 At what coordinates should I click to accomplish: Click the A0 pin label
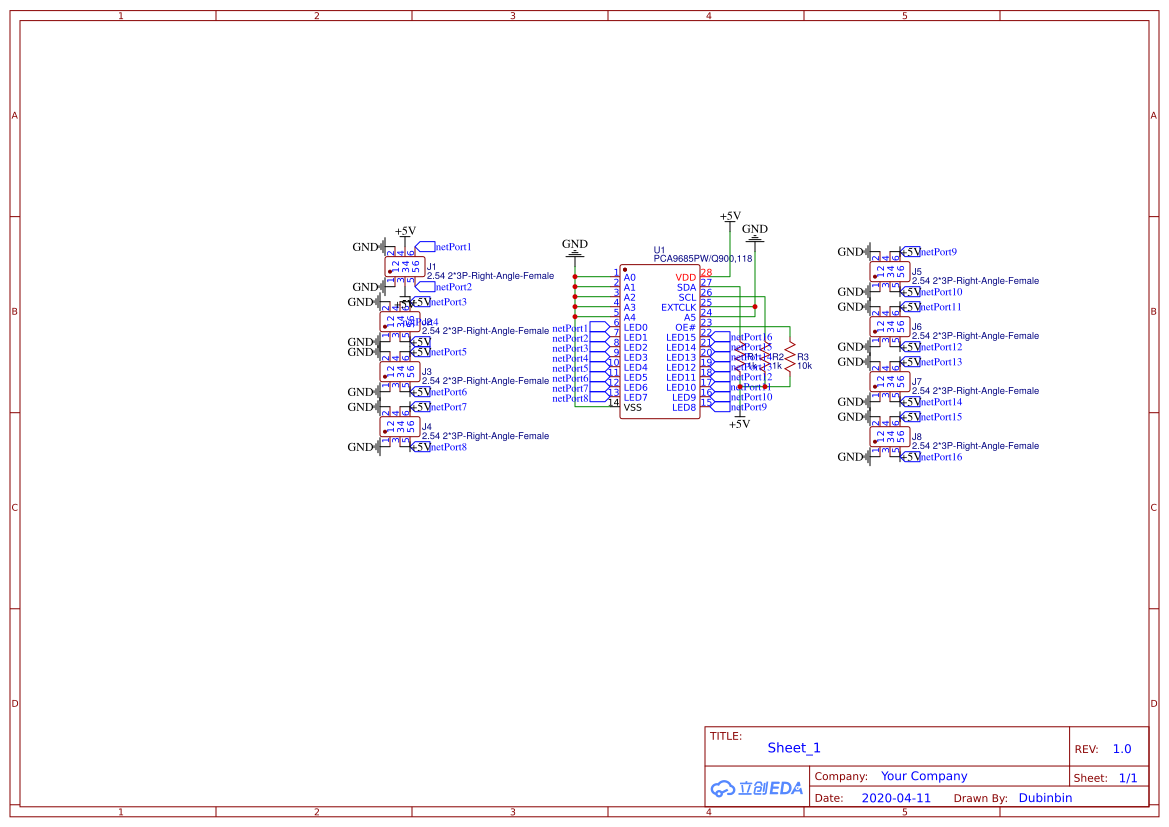point(629,277)
